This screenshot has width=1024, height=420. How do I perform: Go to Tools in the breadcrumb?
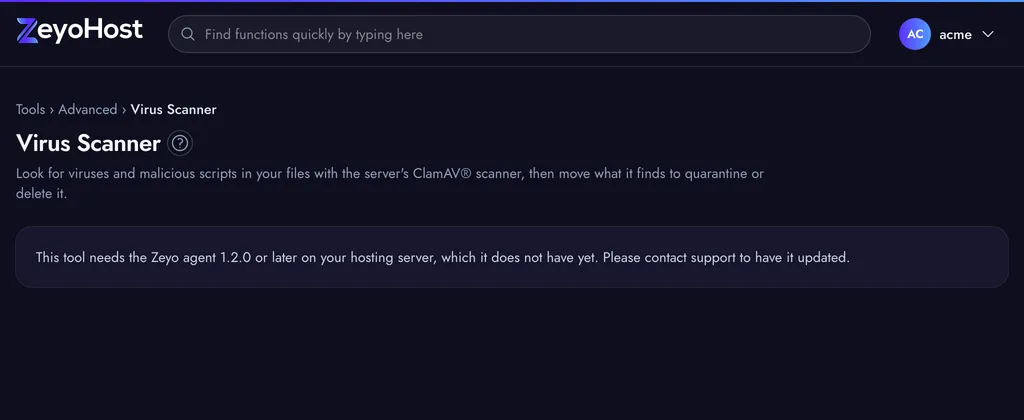coord(30,109)
